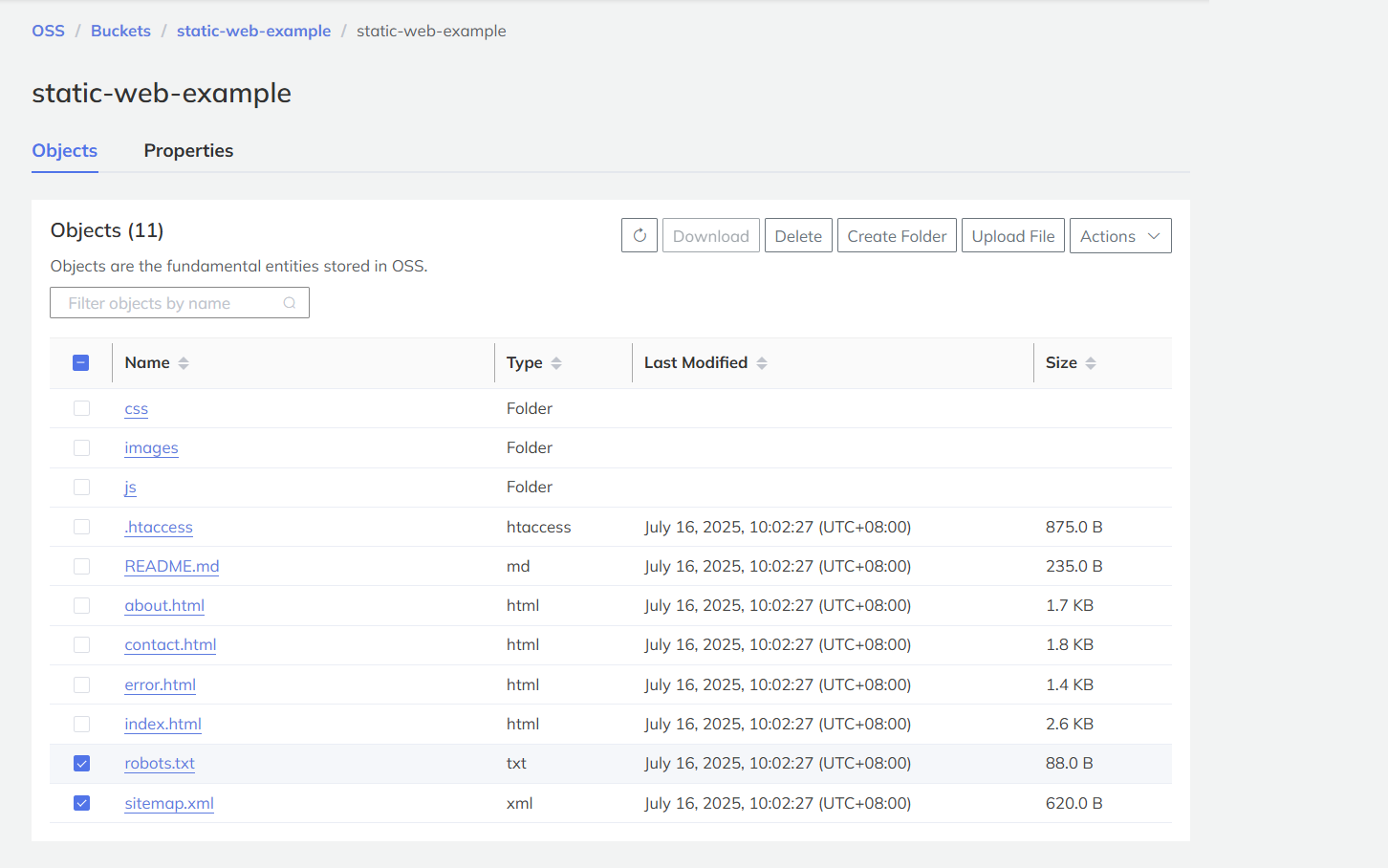The width and height of the screenshot is (1388, 868).
Task: Toggle the select-all header checkbox
Action: click(x=81, y=363)
